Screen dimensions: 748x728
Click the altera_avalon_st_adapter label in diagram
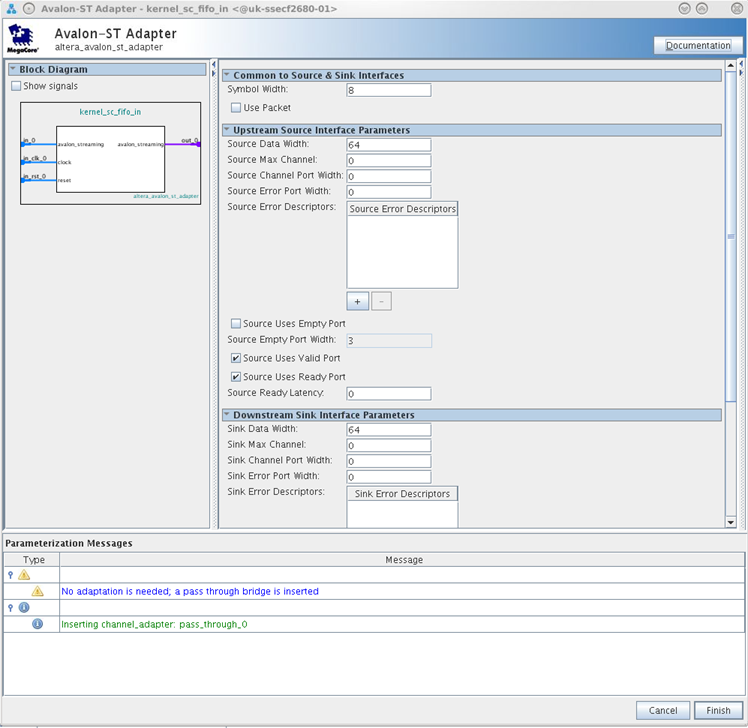166,196
